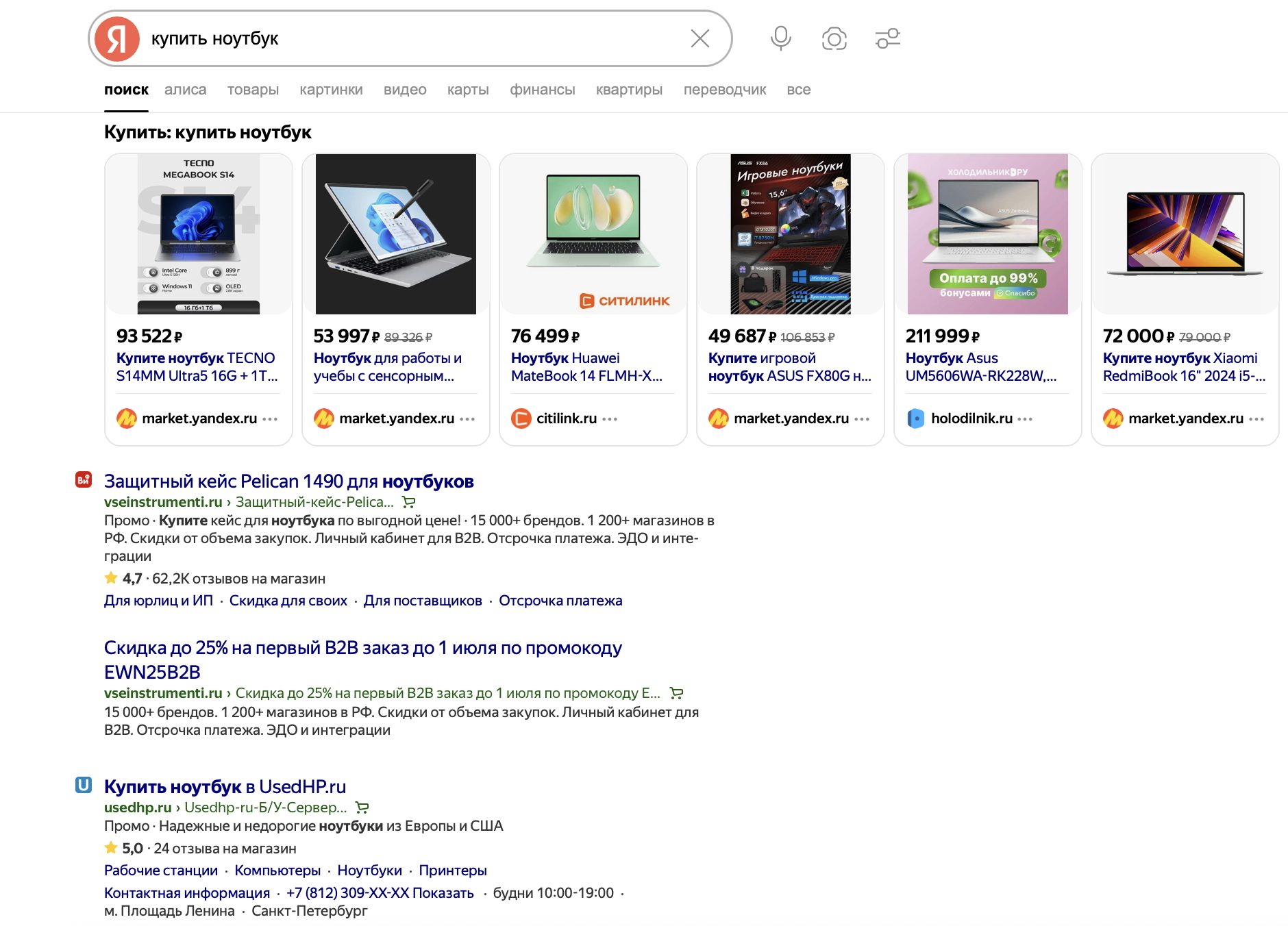Click the vseinstrumenti favicon icon

click(84, 480)
